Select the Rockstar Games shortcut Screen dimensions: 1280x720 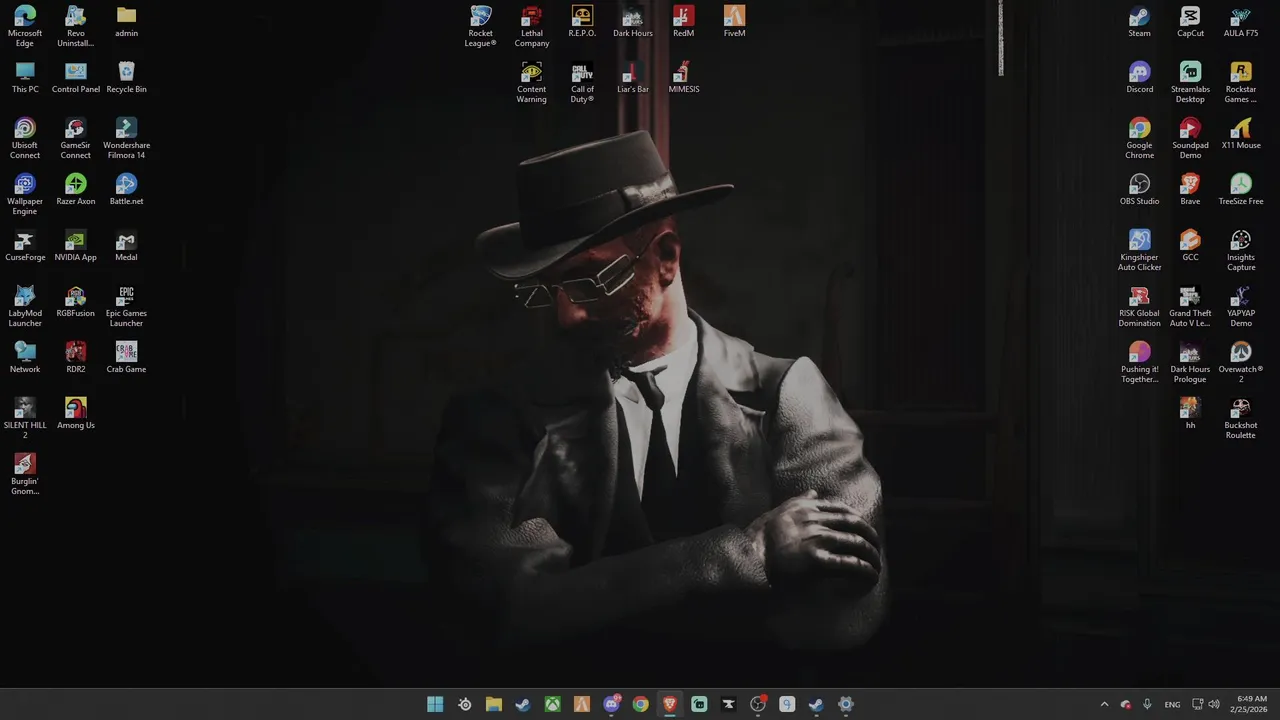(1241, 82)
